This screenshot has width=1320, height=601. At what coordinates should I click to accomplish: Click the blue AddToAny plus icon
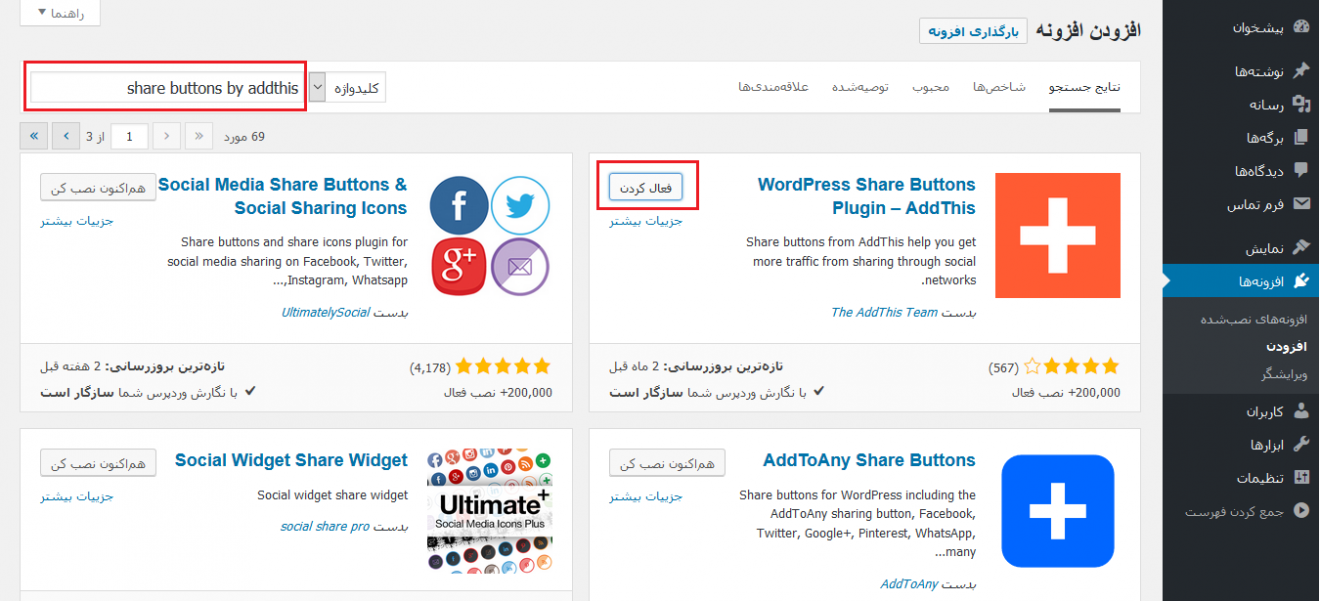click(1057, 511)
